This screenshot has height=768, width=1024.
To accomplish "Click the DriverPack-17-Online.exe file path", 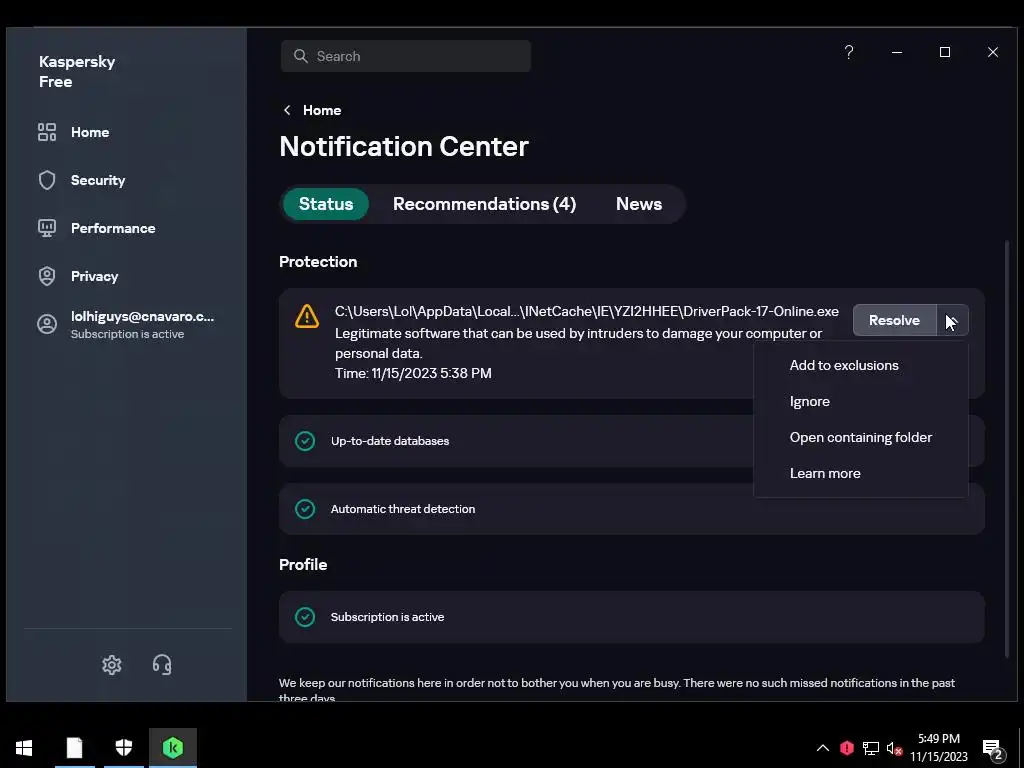I will pos(586,312).
